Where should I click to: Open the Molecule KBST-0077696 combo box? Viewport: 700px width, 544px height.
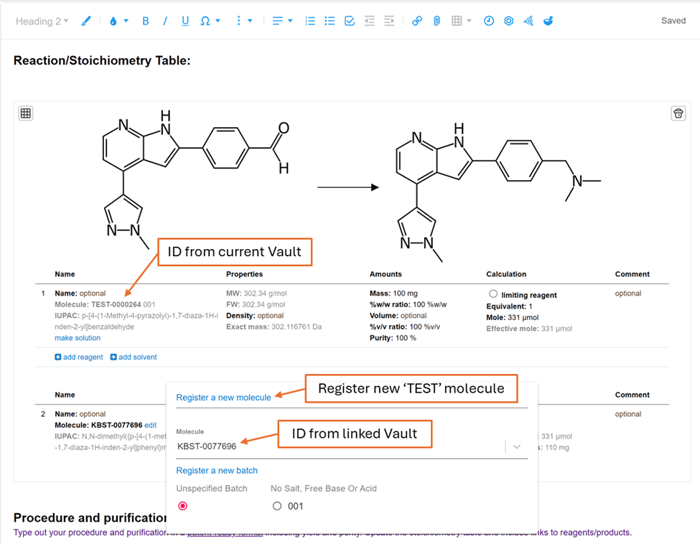[x=352, y=446]
